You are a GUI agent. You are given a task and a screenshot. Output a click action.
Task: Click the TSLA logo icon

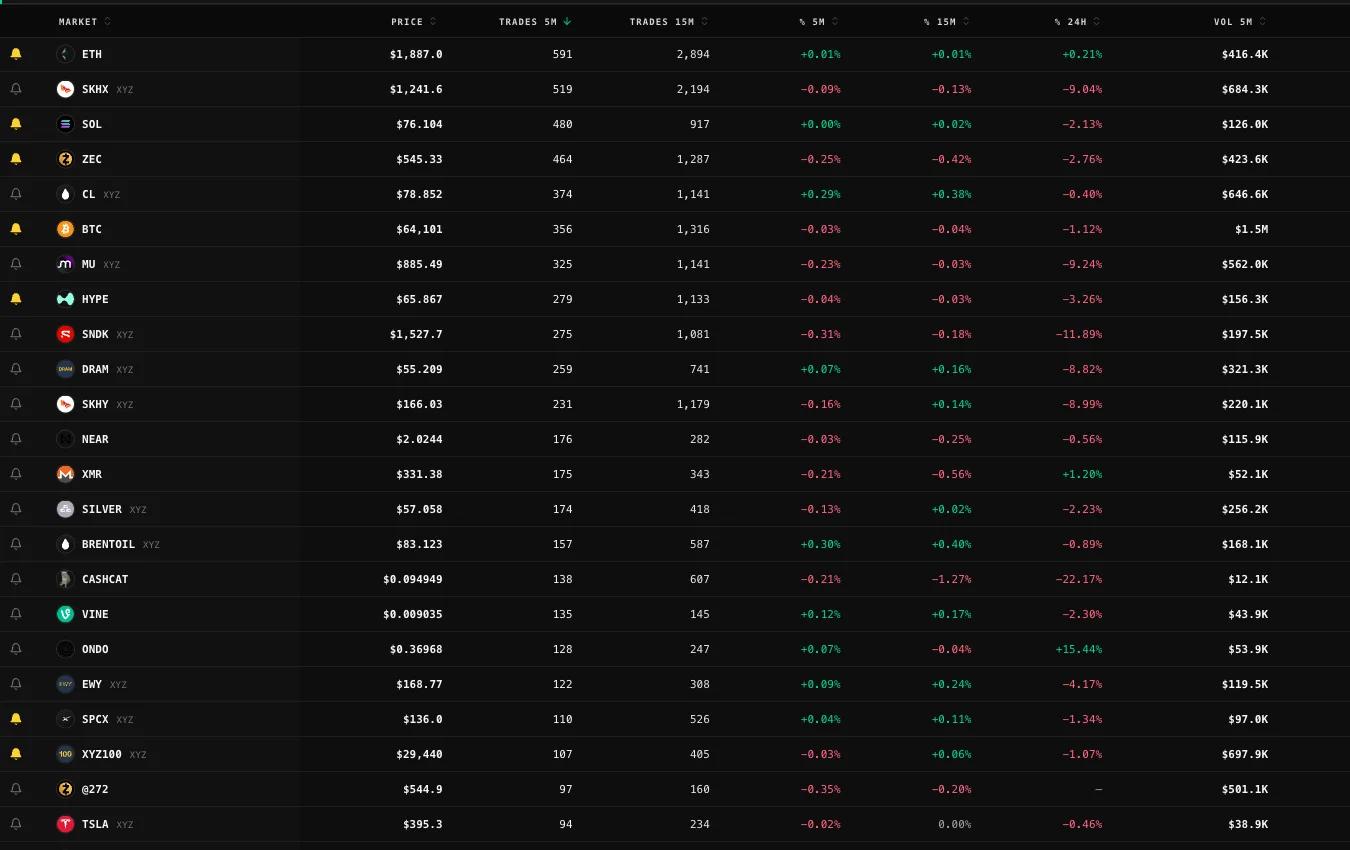tap(65, 824)
